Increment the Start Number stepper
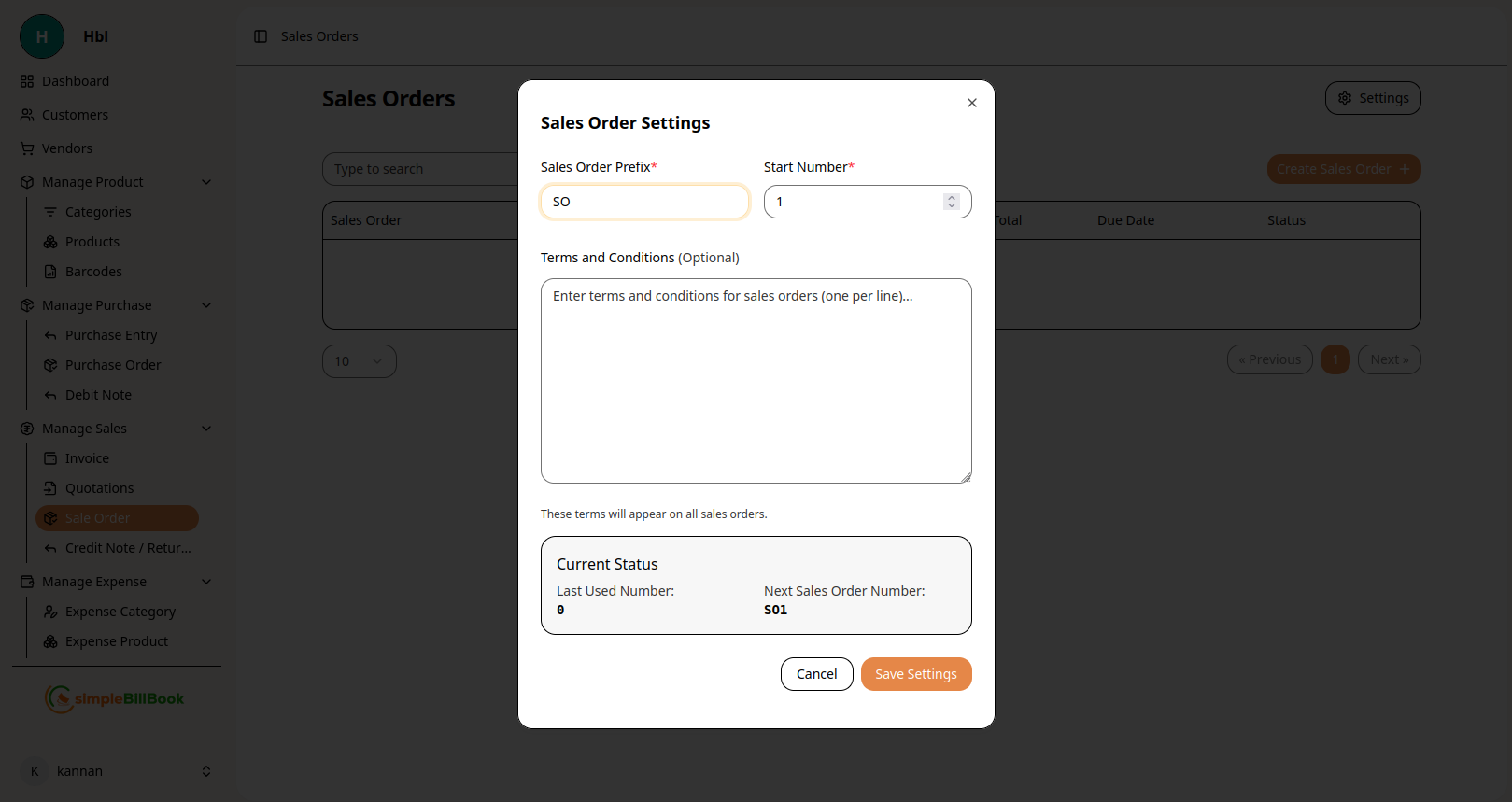Image resolution: width=1512 pixels, height=802 pixels. 952,197
